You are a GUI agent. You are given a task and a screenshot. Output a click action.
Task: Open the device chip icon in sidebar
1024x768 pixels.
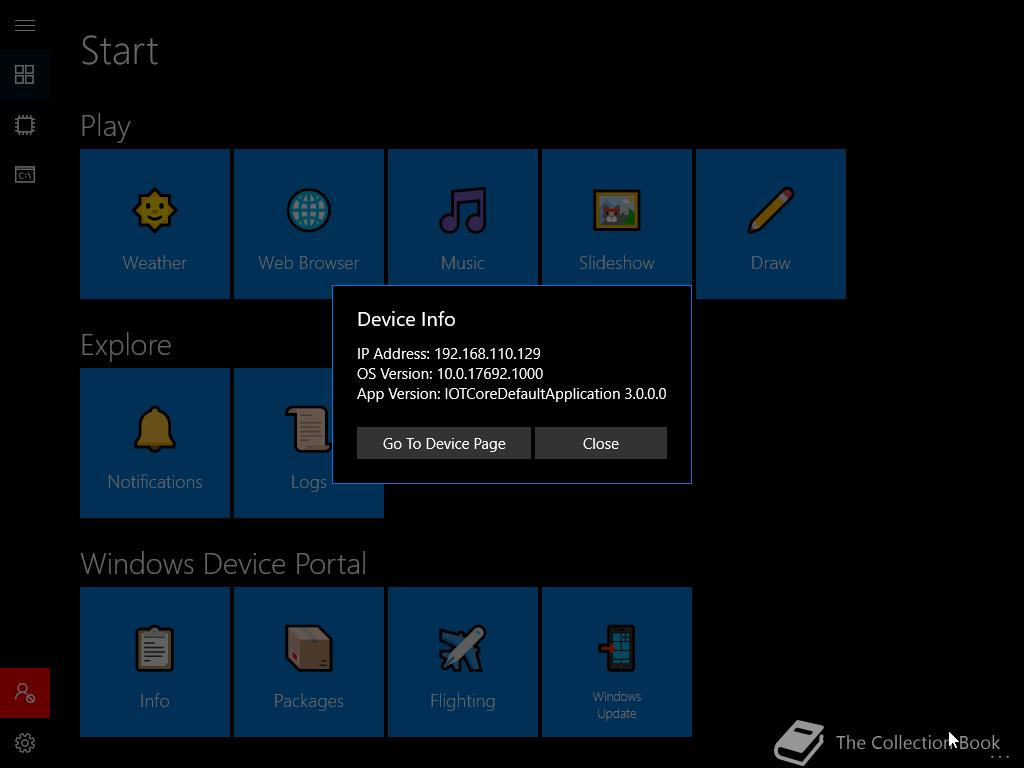25,124
